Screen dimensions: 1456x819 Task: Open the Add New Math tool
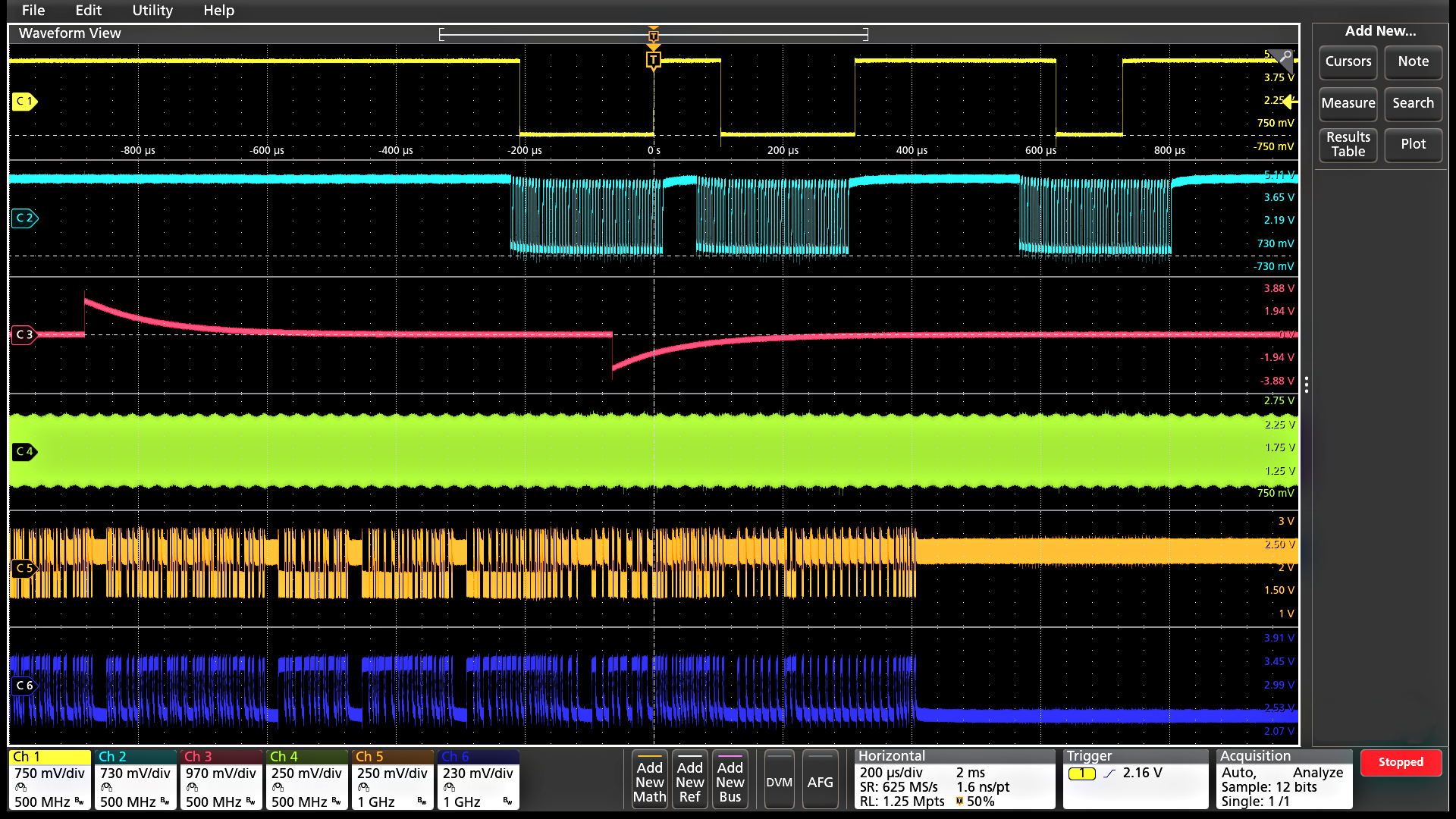(649, 780)
